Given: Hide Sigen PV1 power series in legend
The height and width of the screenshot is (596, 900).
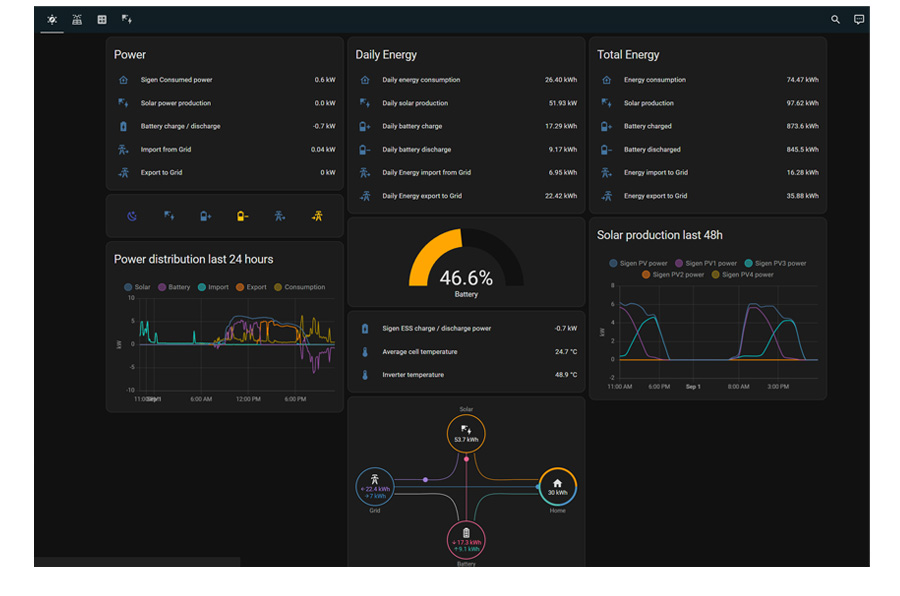Looking at the screenshot, I should (705, 263).
